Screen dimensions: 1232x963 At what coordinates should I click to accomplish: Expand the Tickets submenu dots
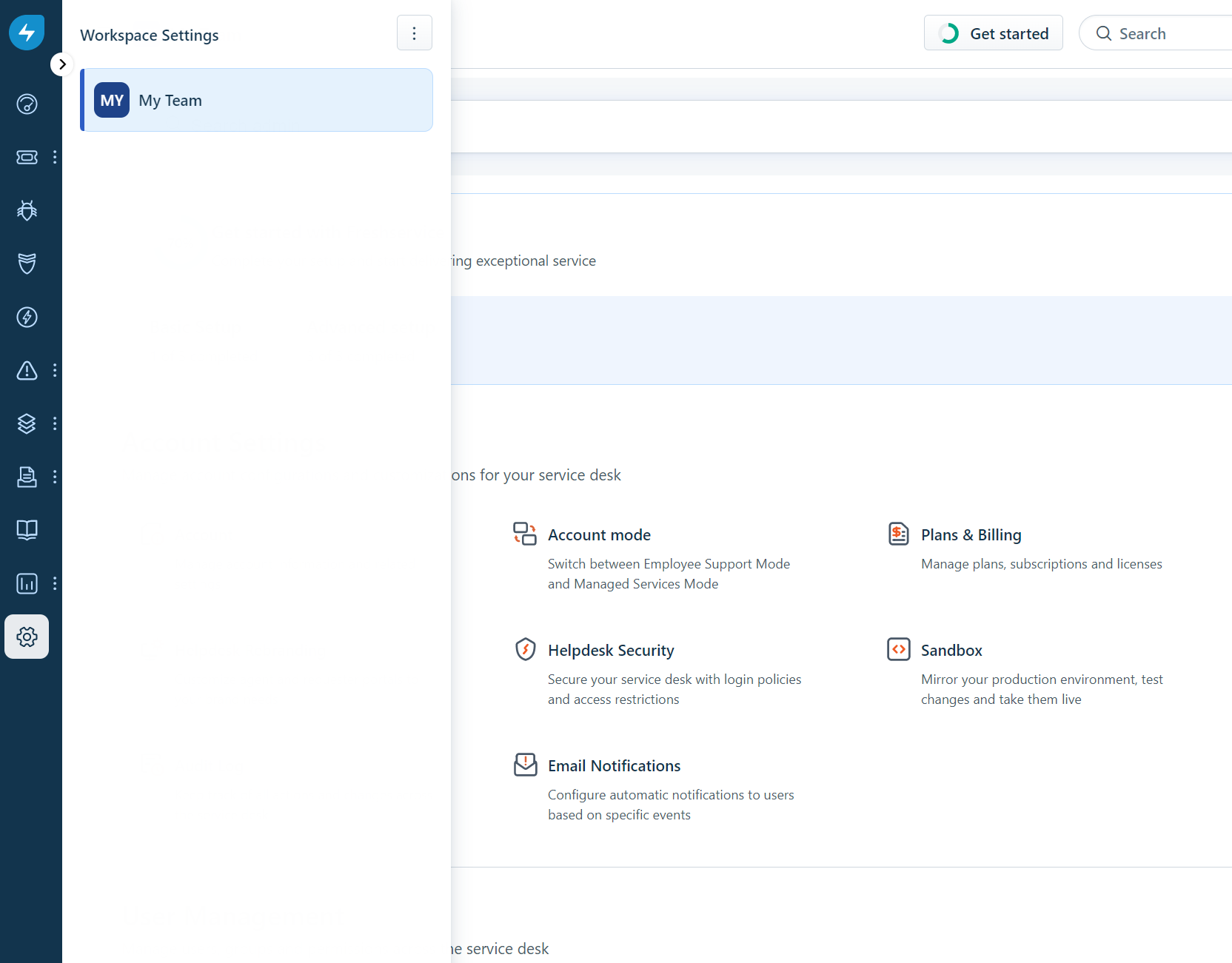(55, 157)
